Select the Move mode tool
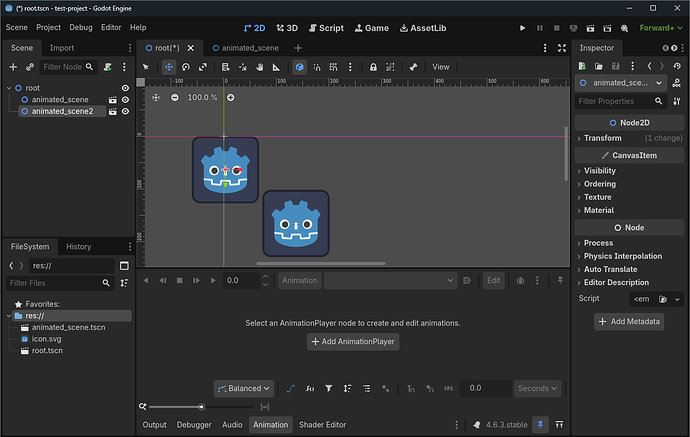 [169, 67]
